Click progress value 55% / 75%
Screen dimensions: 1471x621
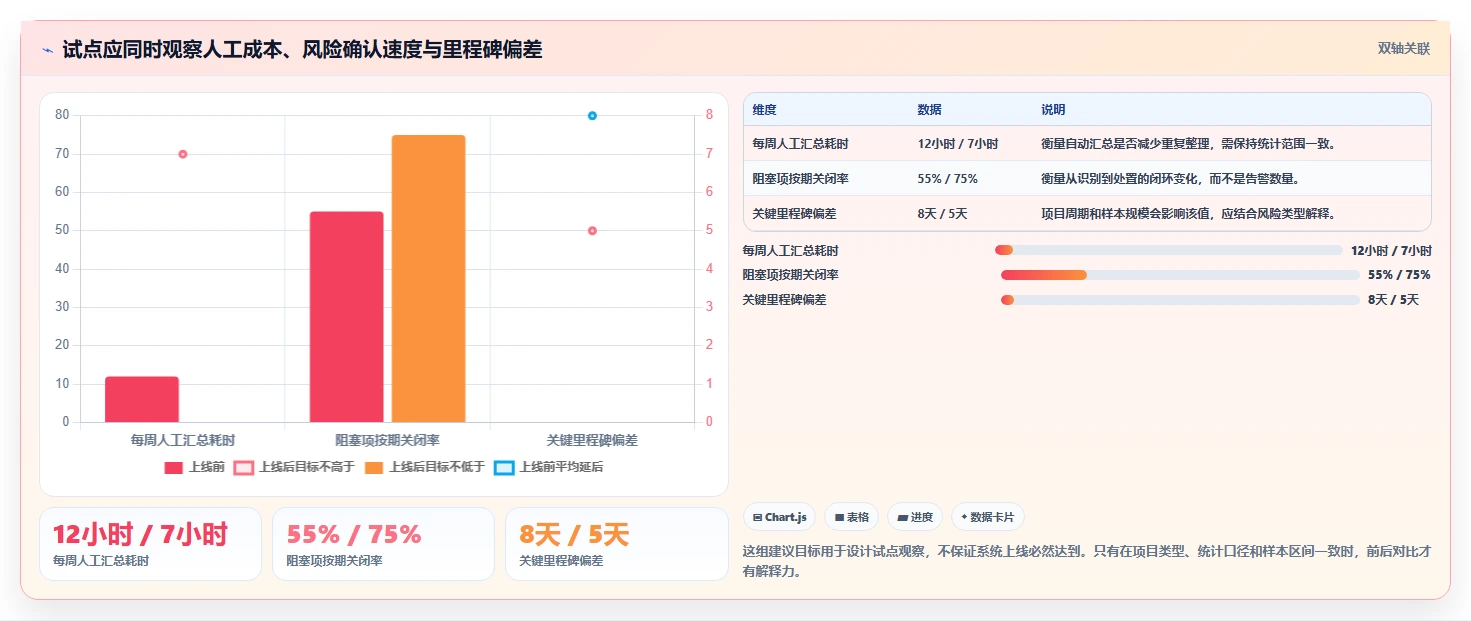point(1399,275)
